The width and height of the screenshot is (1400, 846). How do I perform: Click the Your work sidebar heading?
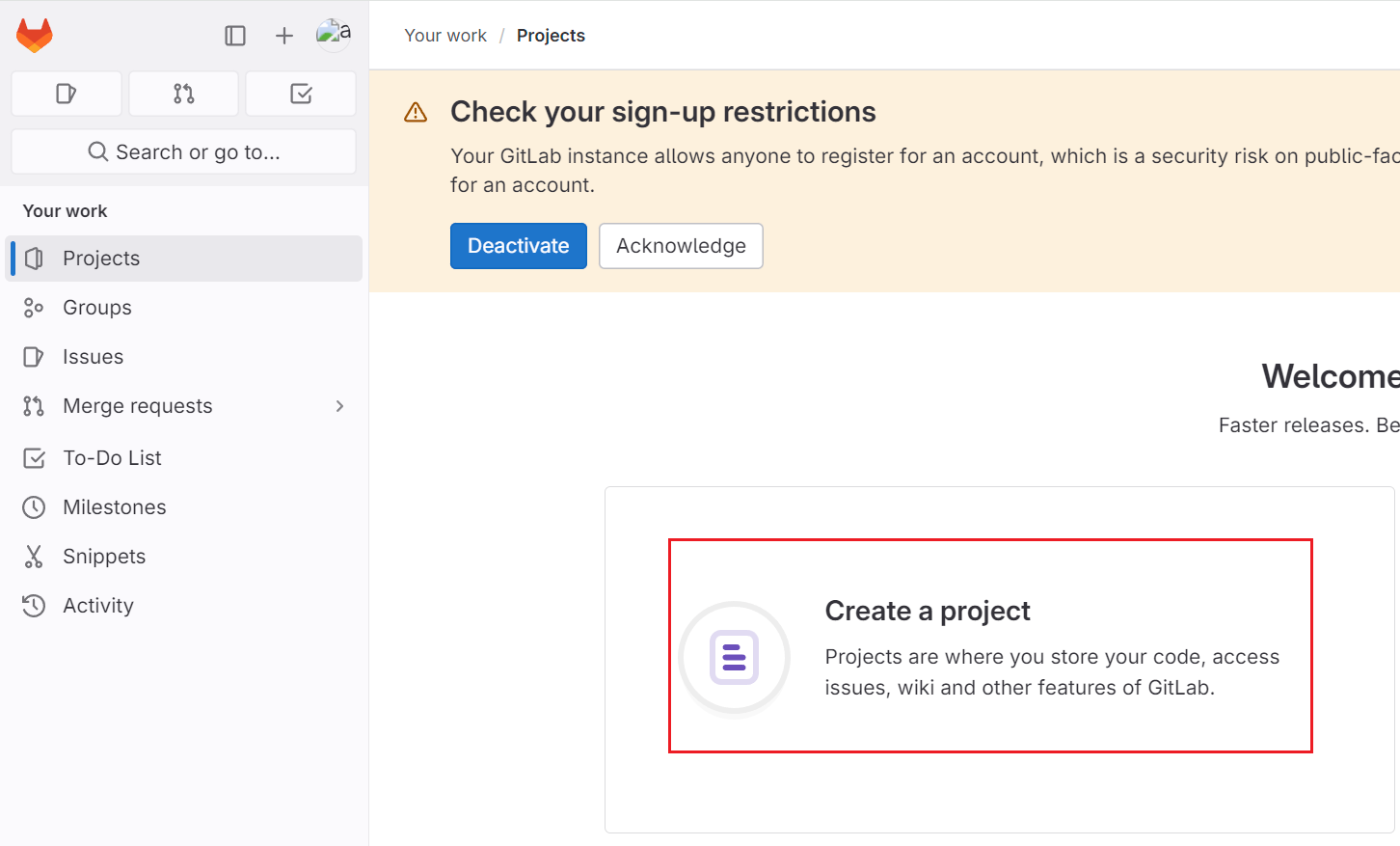66,211
